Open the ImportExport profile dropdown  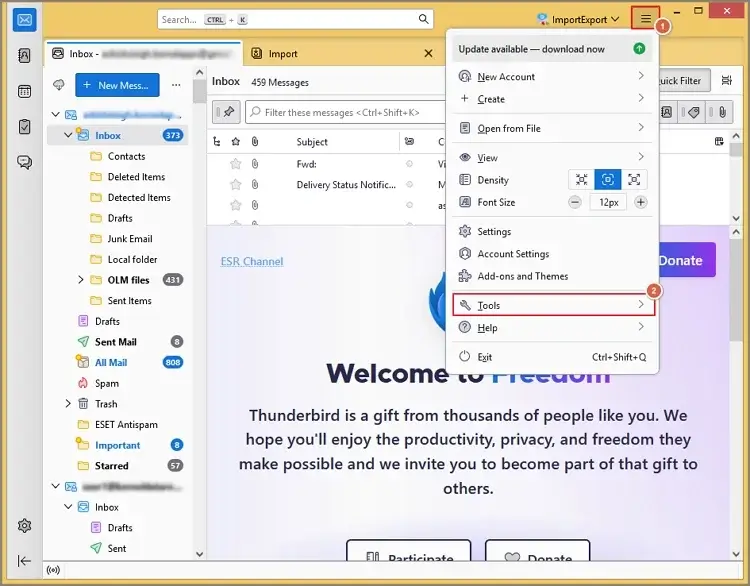point(578,19)
